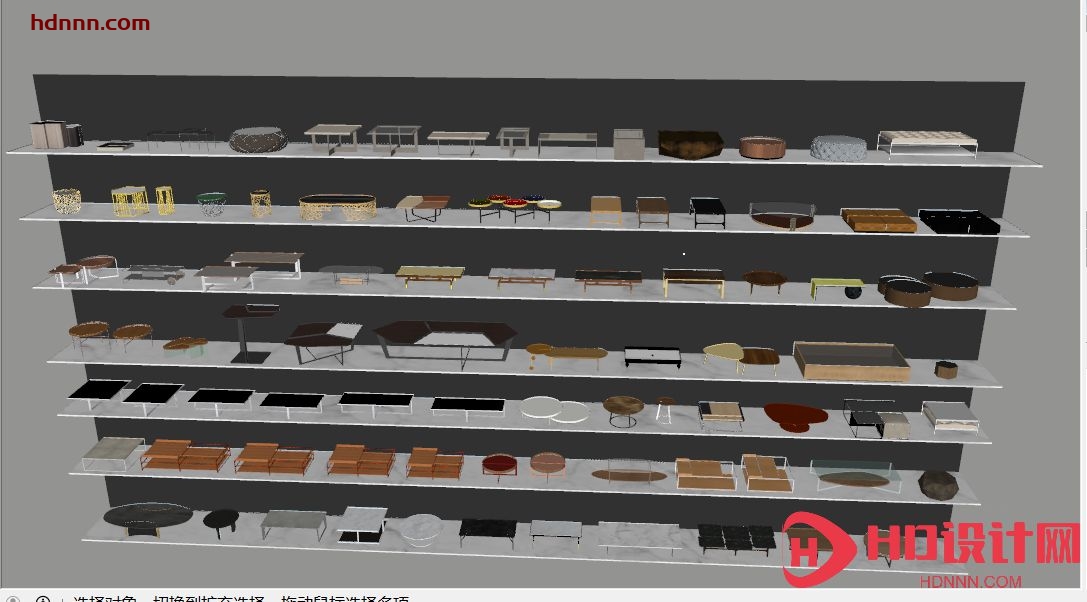Click the cluster of colorful round tray tables
The width and height of the screenshot is (1087, 602).
[x=514, y=207]
